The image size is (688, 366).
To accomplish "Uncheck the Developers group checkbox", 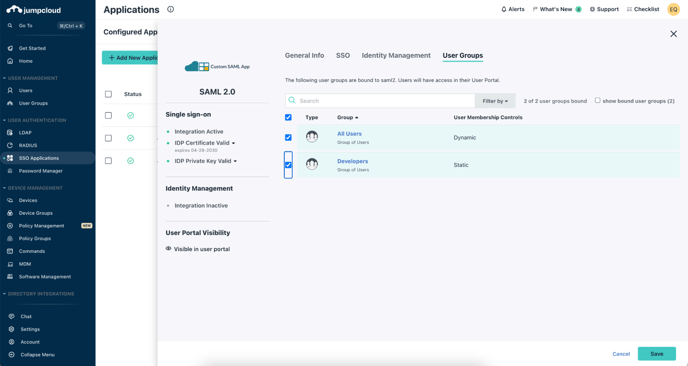I will 288,165.
